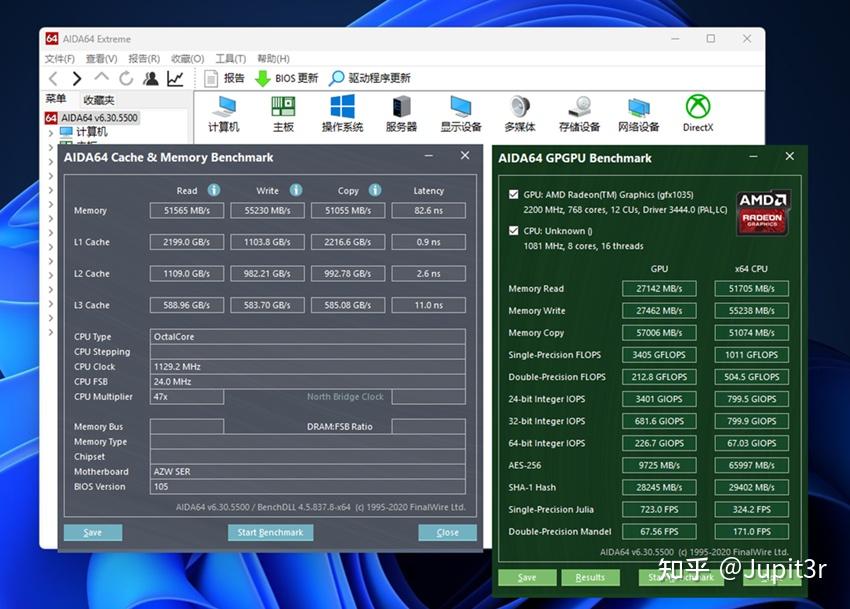This screenshot has height=609, width=850.
Task: Click Save in Cache & Memory Benchmark
Action: coord(93,533)
